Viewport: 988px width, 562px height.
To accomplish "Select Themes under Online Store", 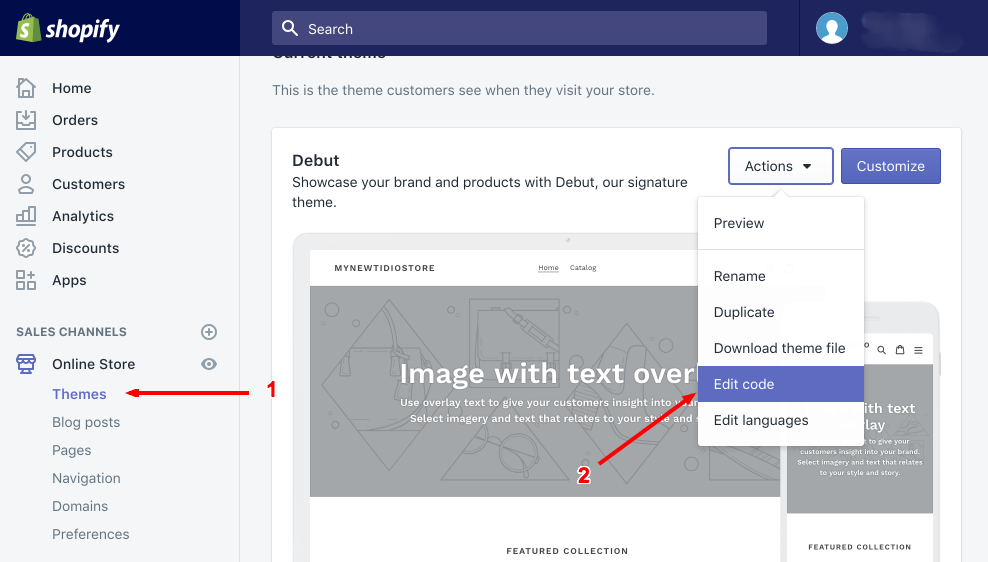I will point(79,394).
